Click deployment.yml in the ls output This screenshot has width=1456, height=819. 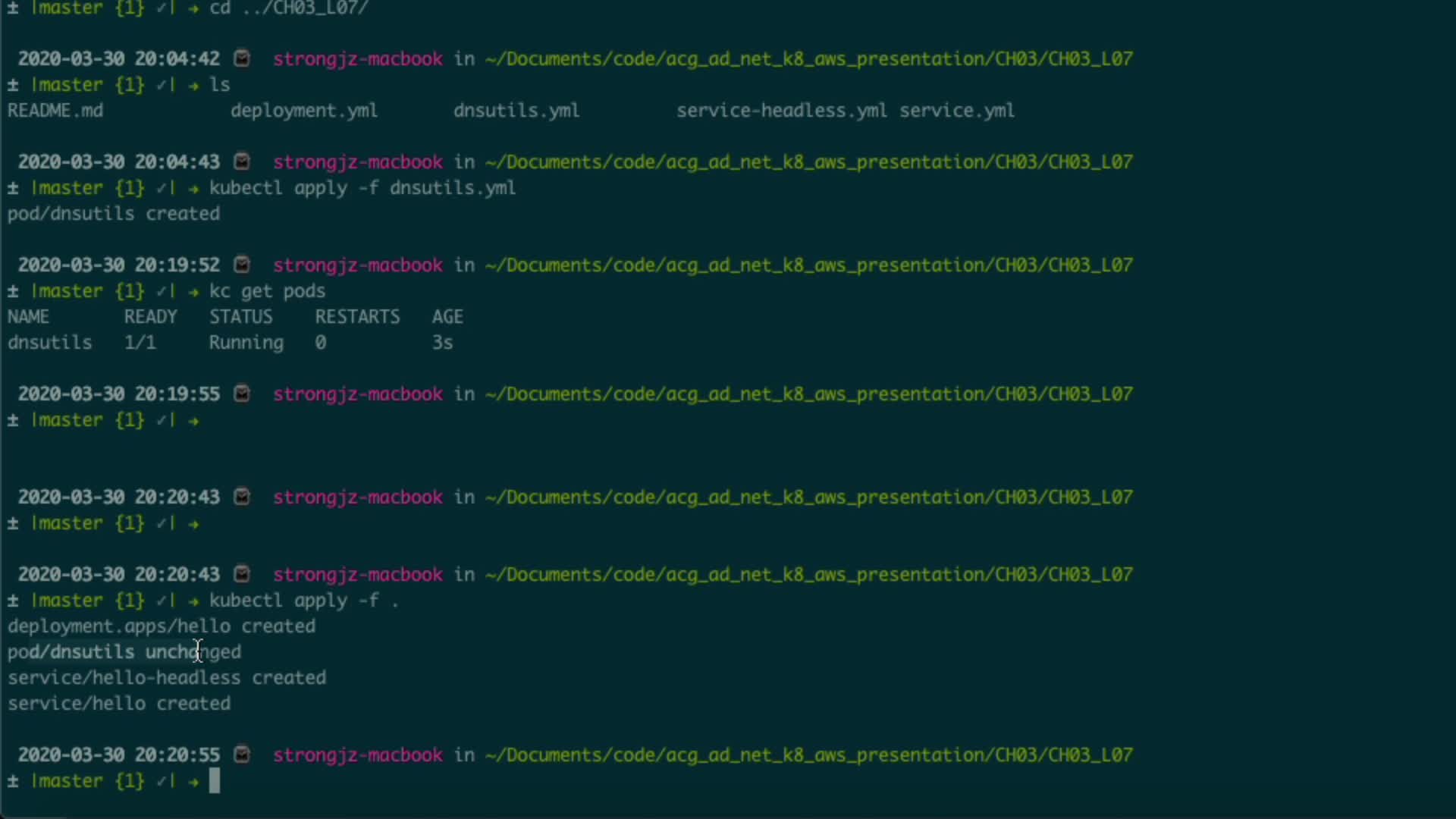pos(304,111)
